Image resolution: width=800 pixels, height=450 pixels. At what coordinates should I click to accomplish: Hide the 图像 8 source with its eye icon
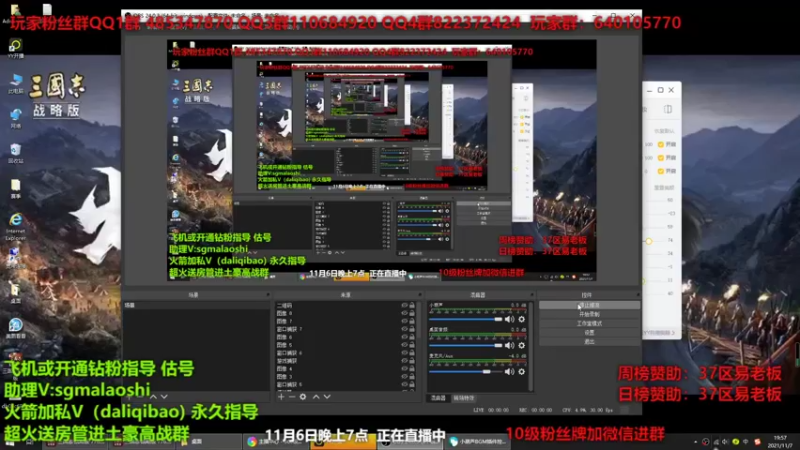coord(404,313)
